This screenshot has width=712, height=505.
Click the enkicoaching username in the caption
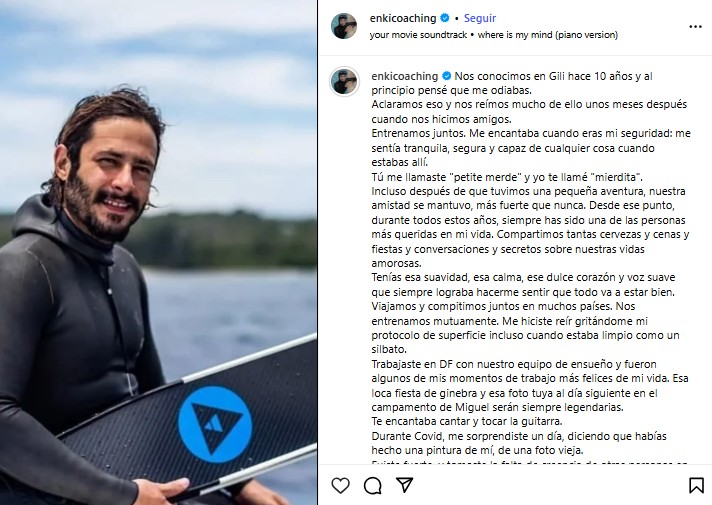pos(405,76)
